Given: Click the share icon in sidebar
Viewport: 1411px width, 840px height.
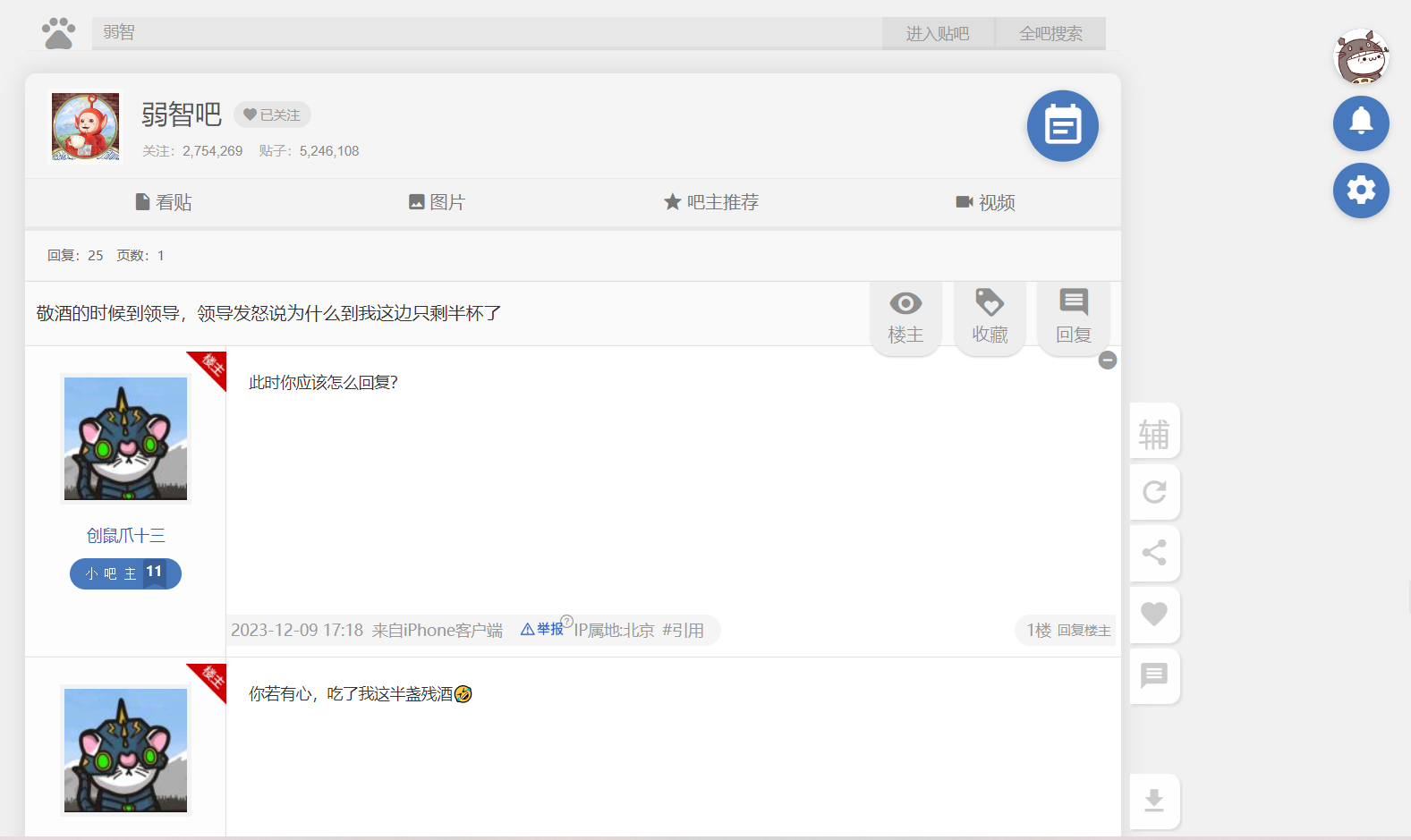Looking at the screenshot, I should (x=1154, y=553).
